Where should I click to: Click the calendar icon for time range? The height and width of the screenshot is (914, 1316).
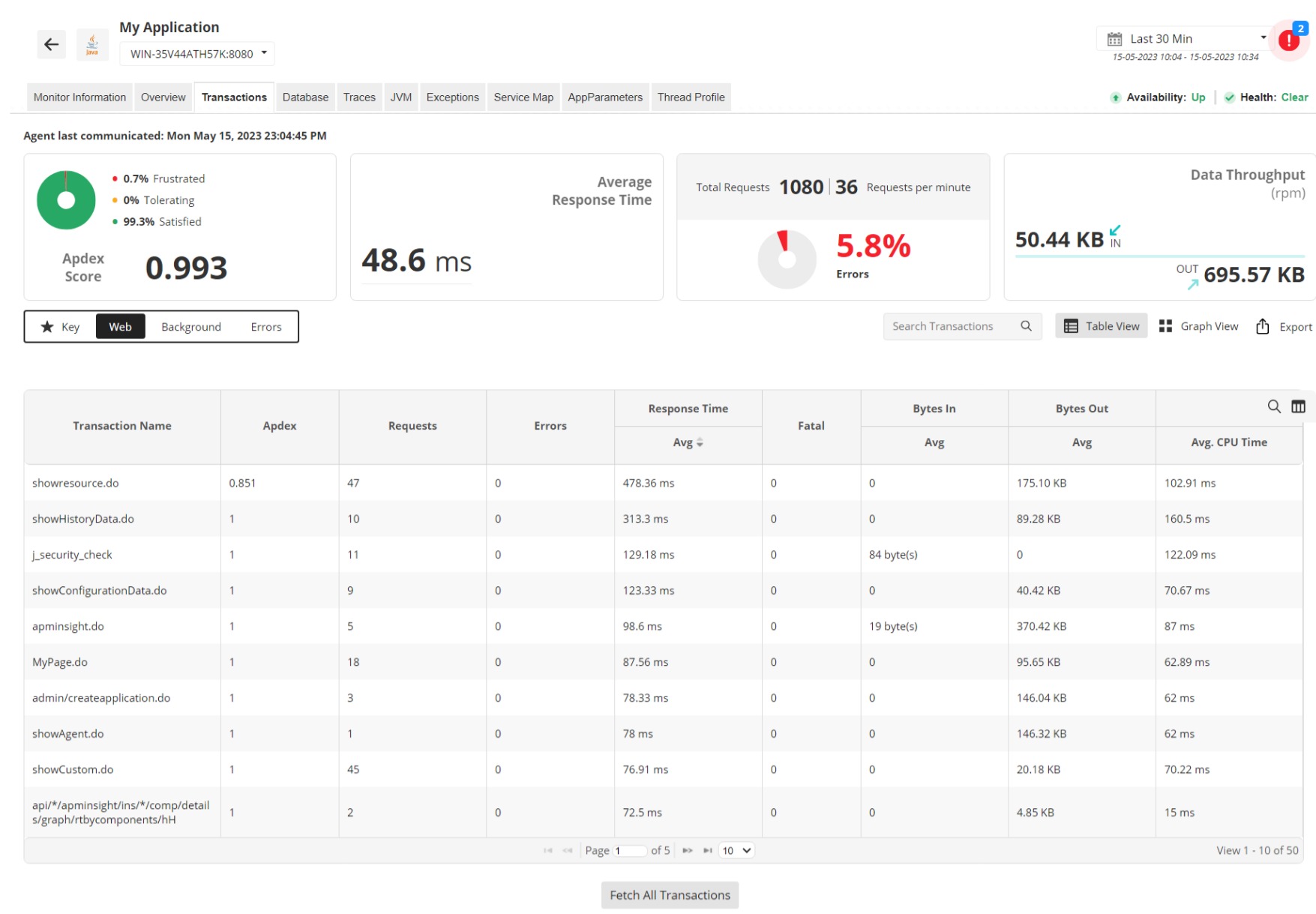pyautogui.click(x=1114, y=37)
